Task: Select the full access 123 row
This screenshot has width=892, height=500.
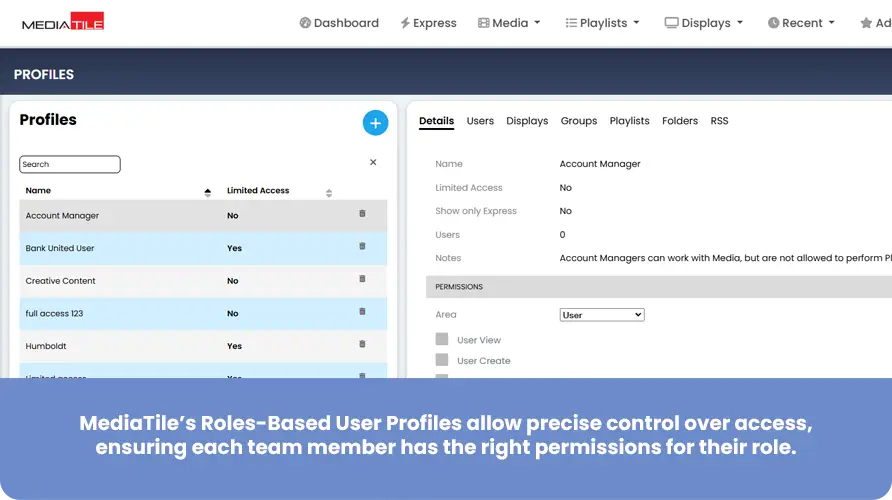Action: 203,313
